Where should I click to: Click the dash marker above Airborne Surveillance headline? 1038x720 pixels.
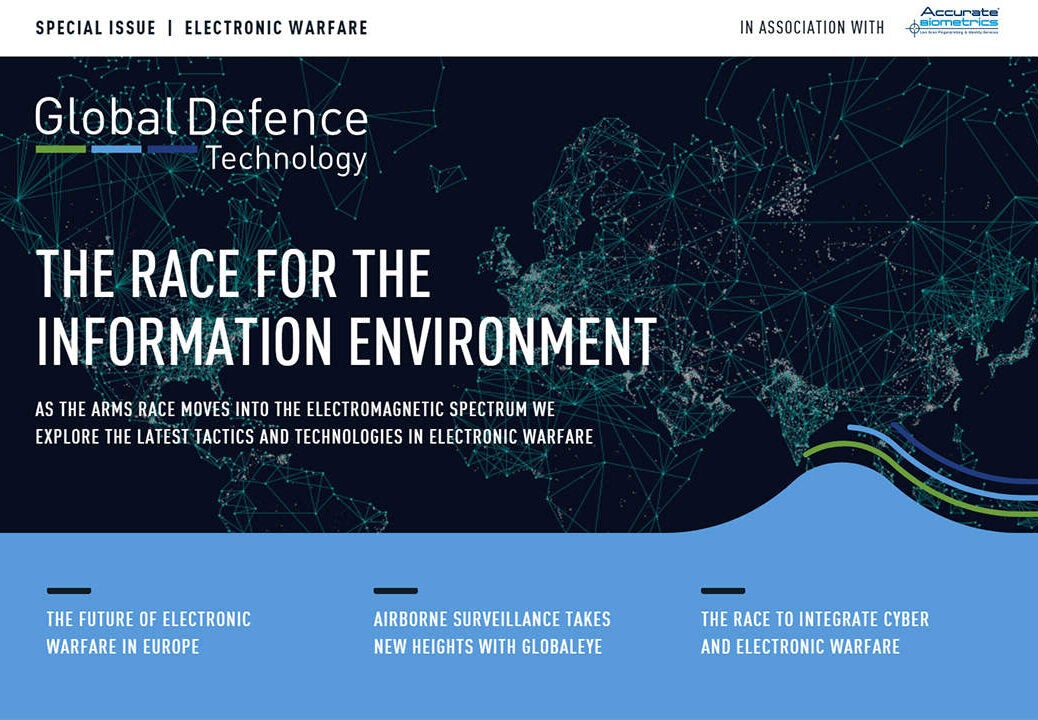(x=395, y=591)
